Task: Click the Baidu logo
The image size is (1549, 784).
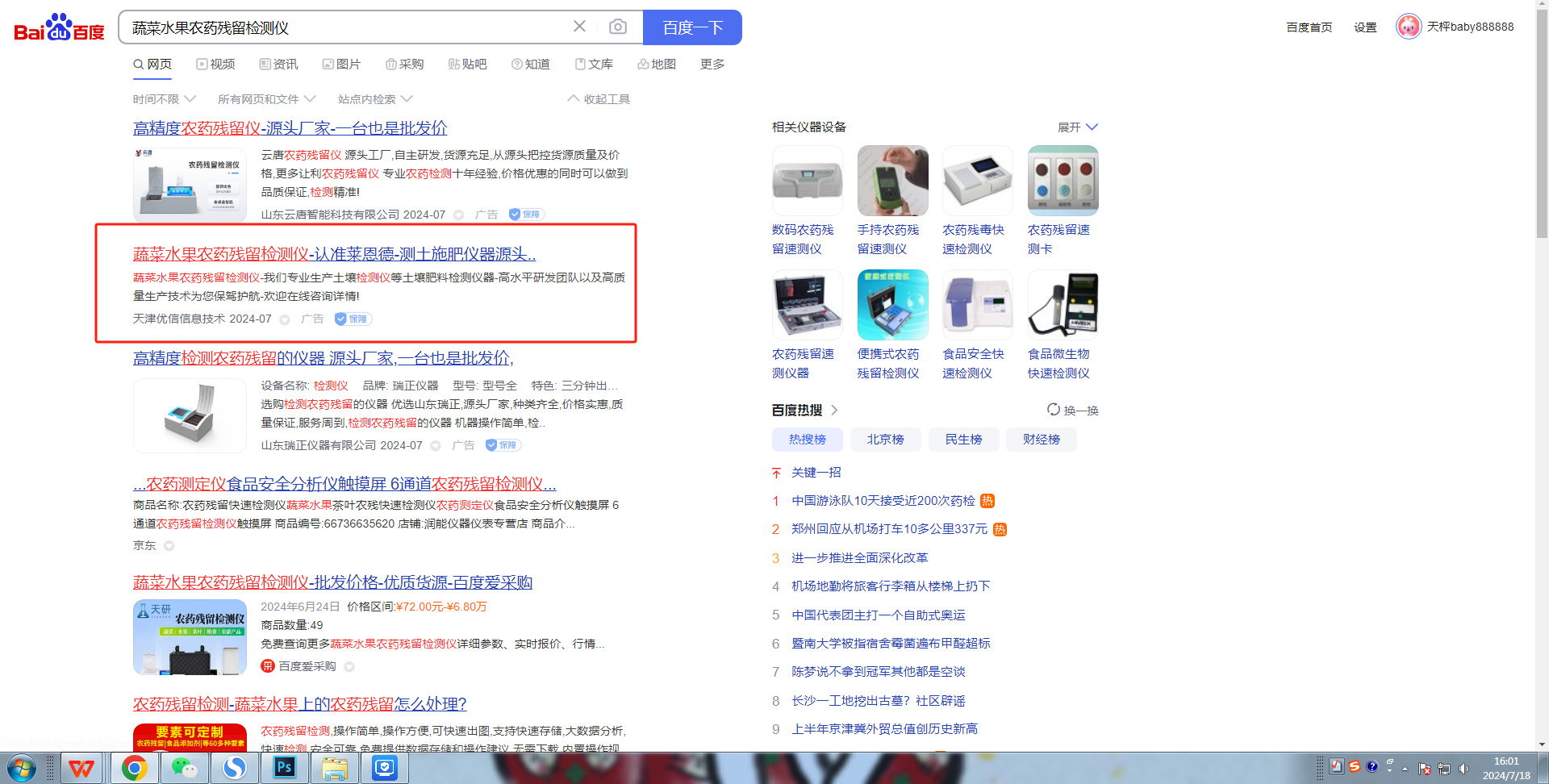Action: (x=59, y=27)
